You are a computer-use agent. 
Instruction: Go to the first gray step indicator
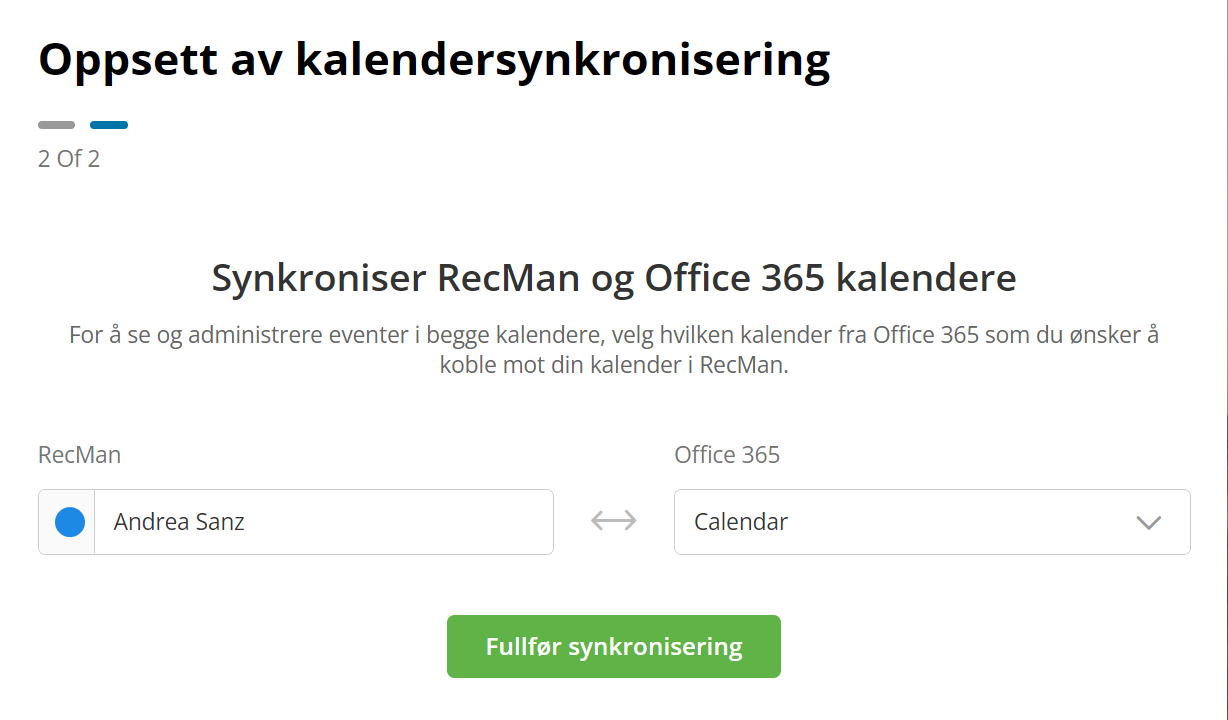[x=56, y=125]
